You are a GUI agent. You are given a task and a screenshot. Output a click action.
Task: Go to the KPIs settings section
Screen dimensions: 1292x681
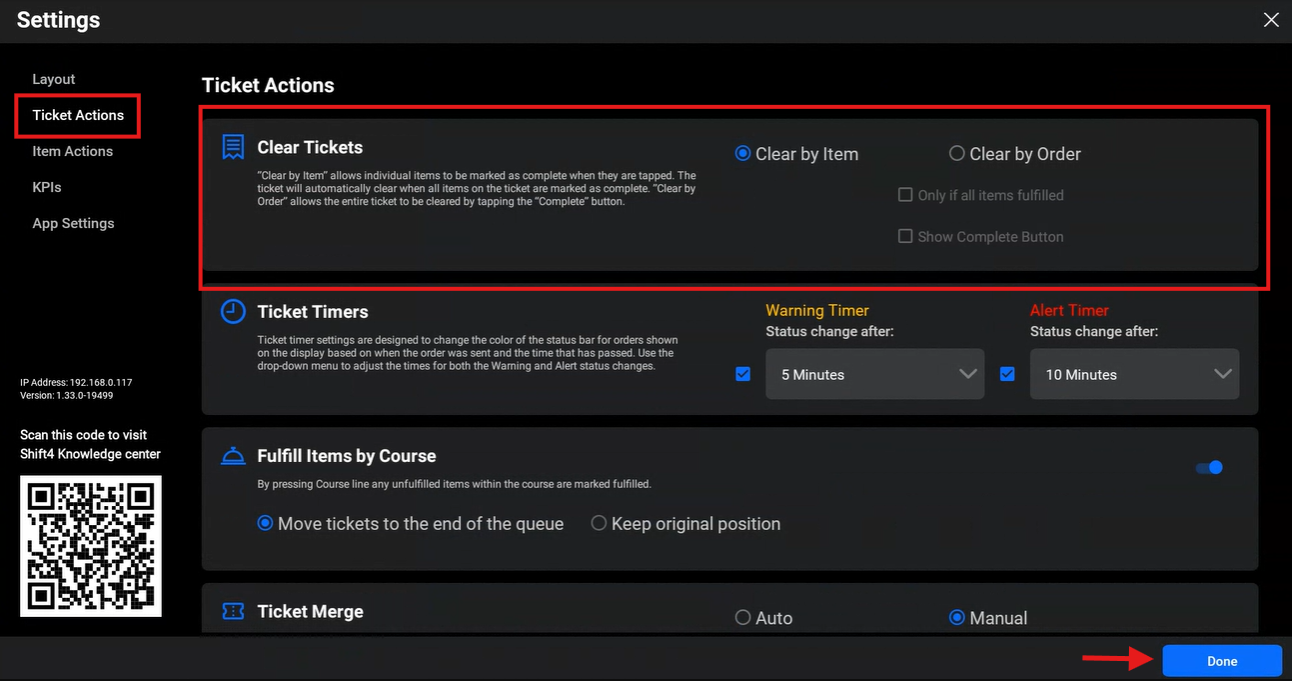coord(47,187)
